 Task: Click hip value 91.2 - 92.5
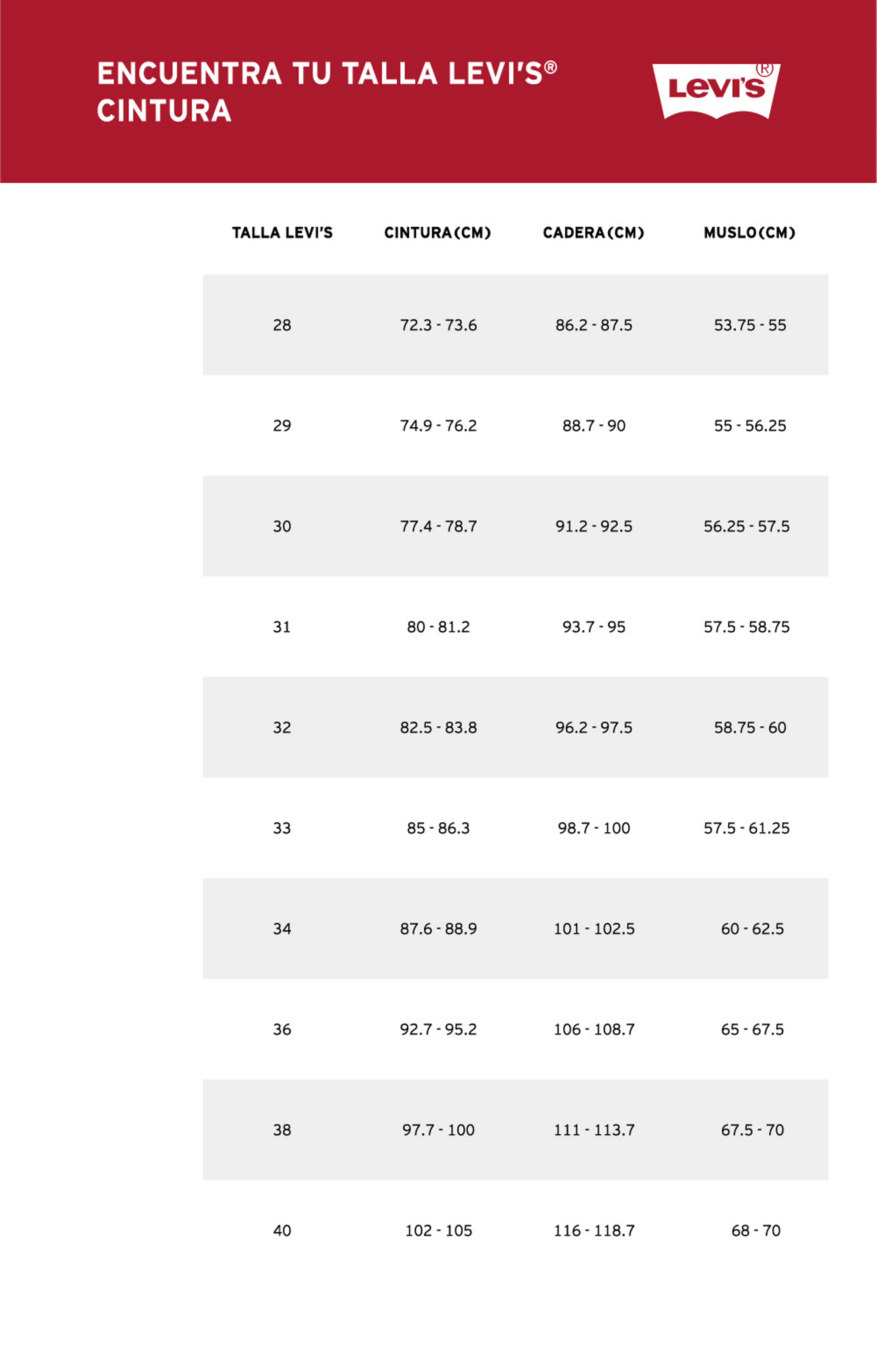pyautogui.click(x=594, y=526)
